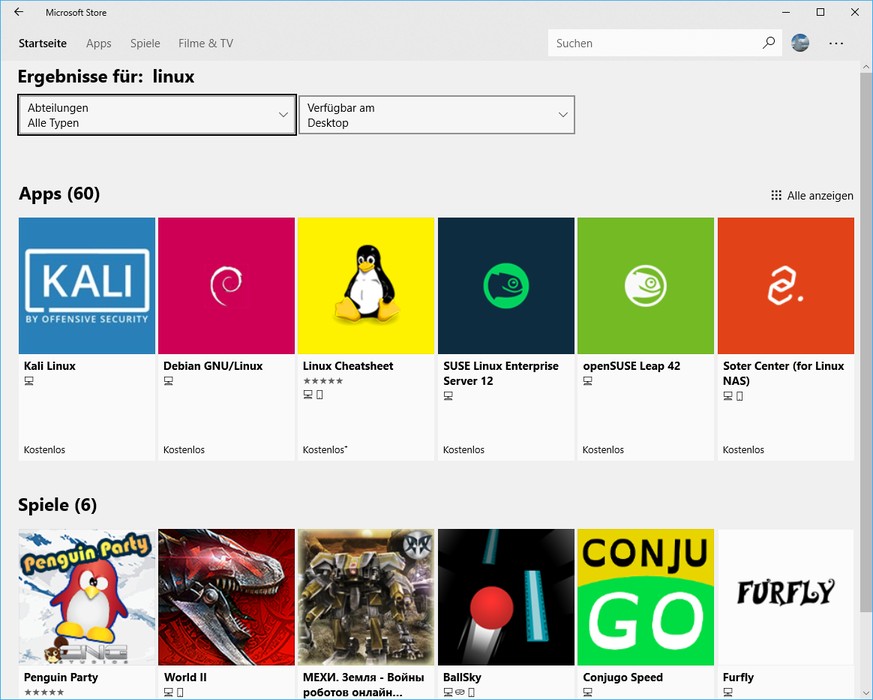The height and width of the screenshot is (700, 873).
Task: Open the Debian GNU/Linux tile image
Action: pos(226,286)
